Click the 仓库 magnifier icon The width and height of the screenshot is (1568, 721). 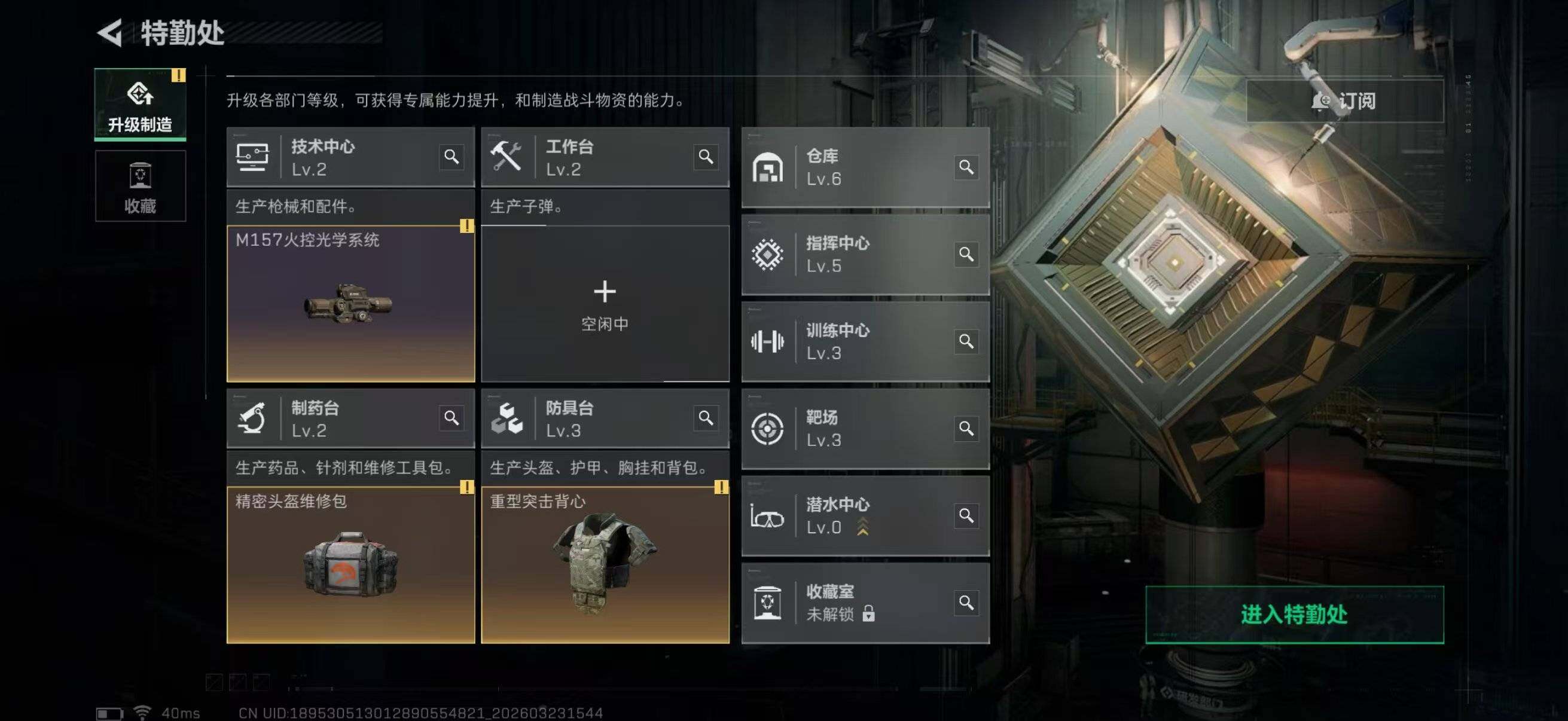tap(966, 167)
